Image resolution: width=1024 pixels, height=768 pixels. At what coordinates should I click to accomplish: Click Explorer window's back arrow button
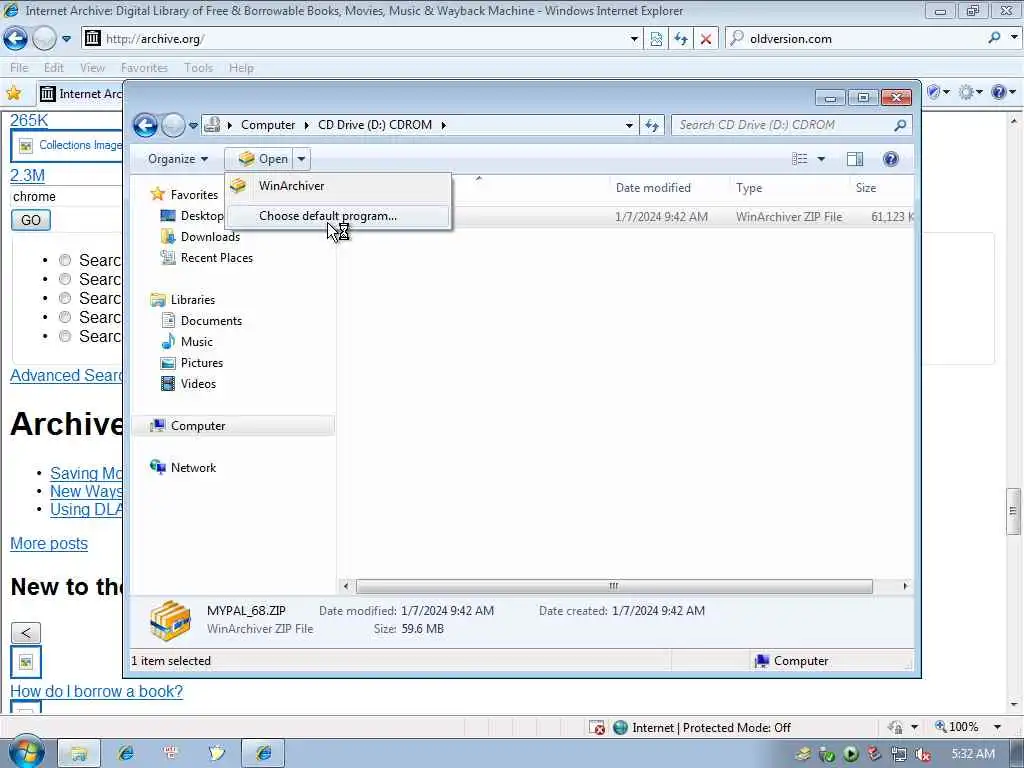click(145, 125)
